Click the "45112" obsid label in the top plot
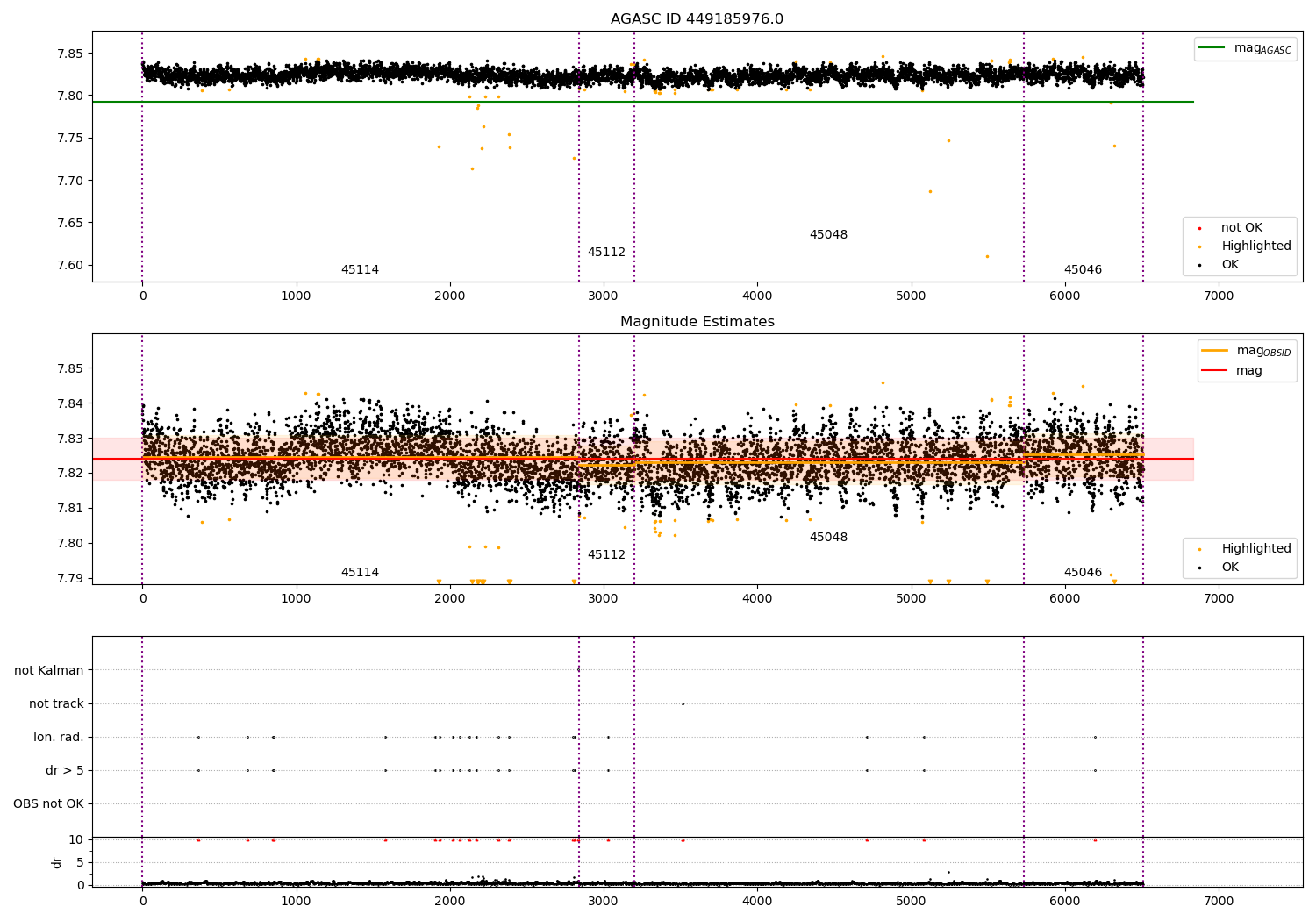Screen dimensions: 1316x921 tap(606, 252)
